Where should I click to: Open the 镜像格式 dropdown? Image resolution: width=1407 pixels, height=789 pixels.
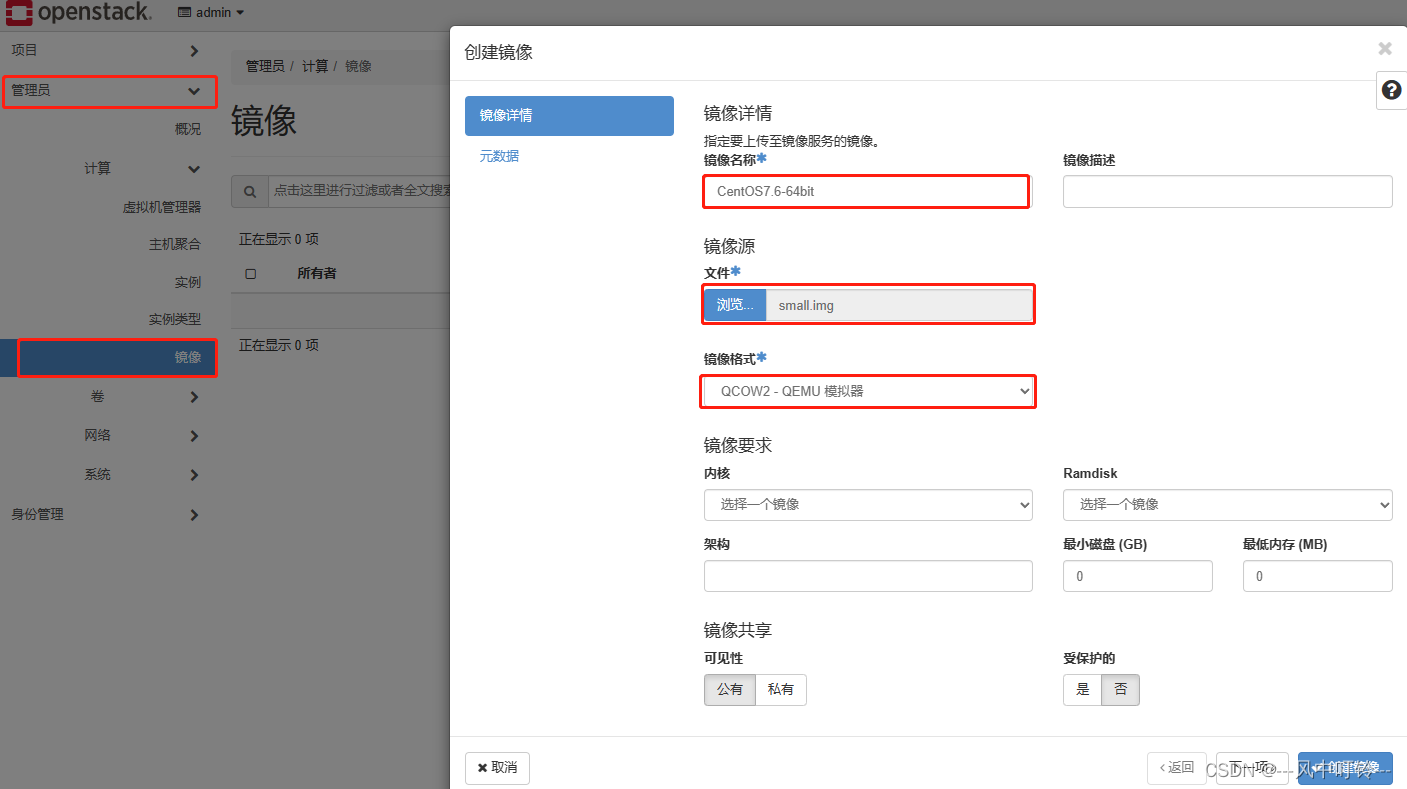868,391
